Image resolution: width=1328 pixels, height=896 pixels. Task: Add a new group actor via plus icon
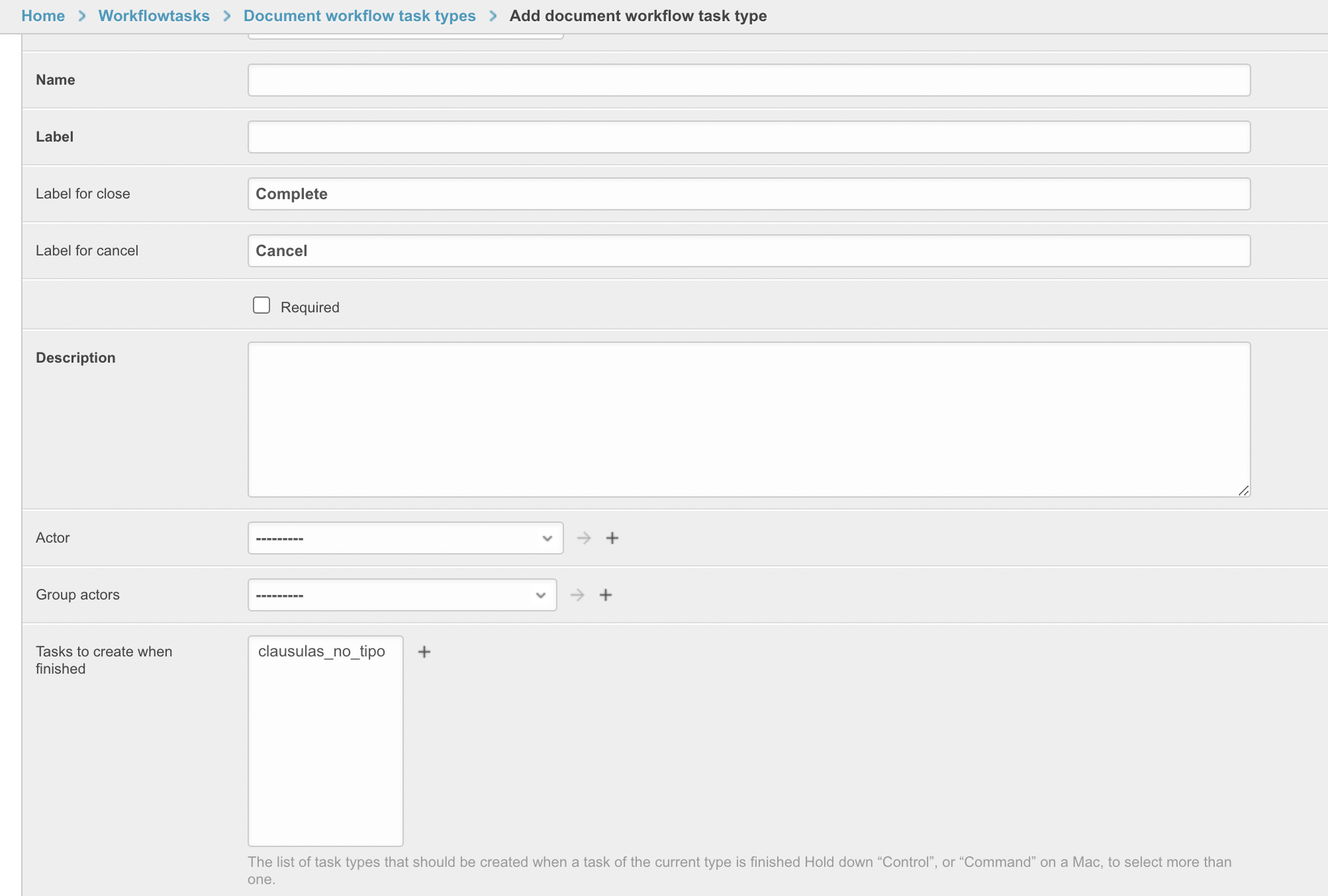606,595
